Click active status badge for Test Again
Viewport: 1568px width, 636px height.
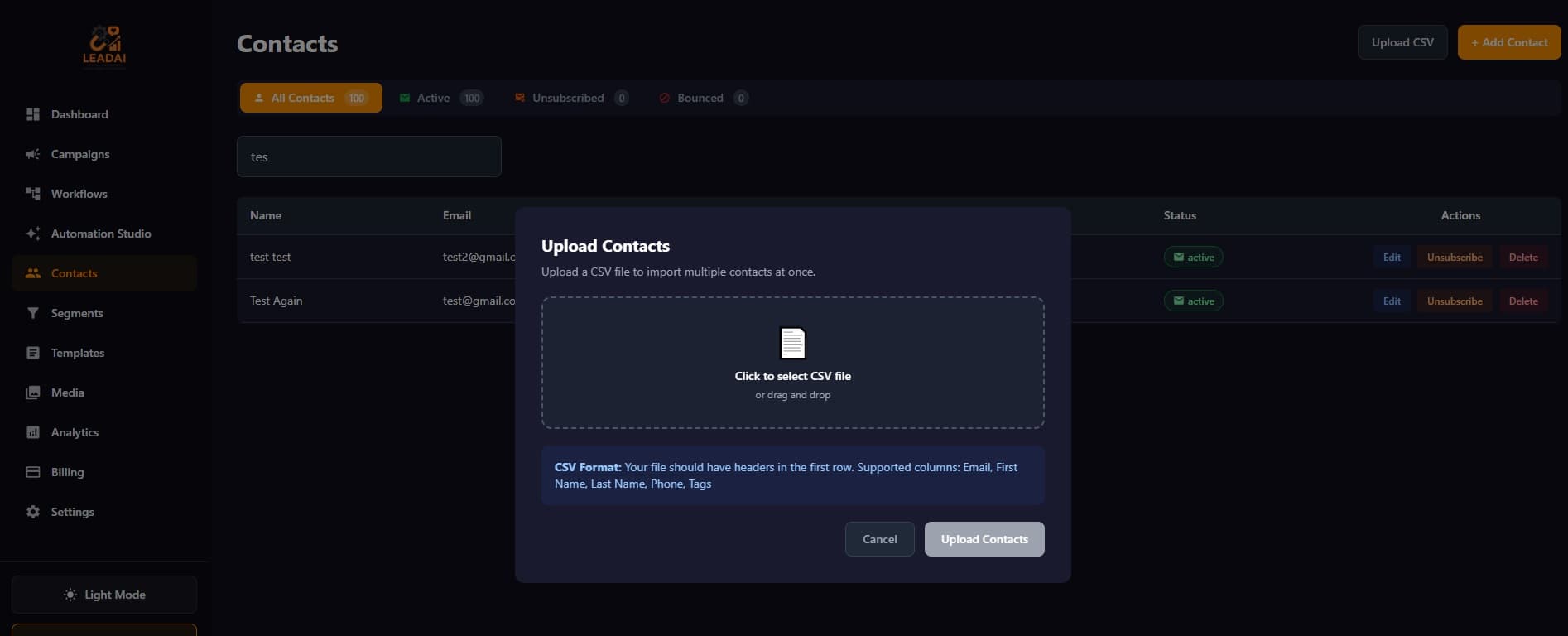(x=1193, y=301)
